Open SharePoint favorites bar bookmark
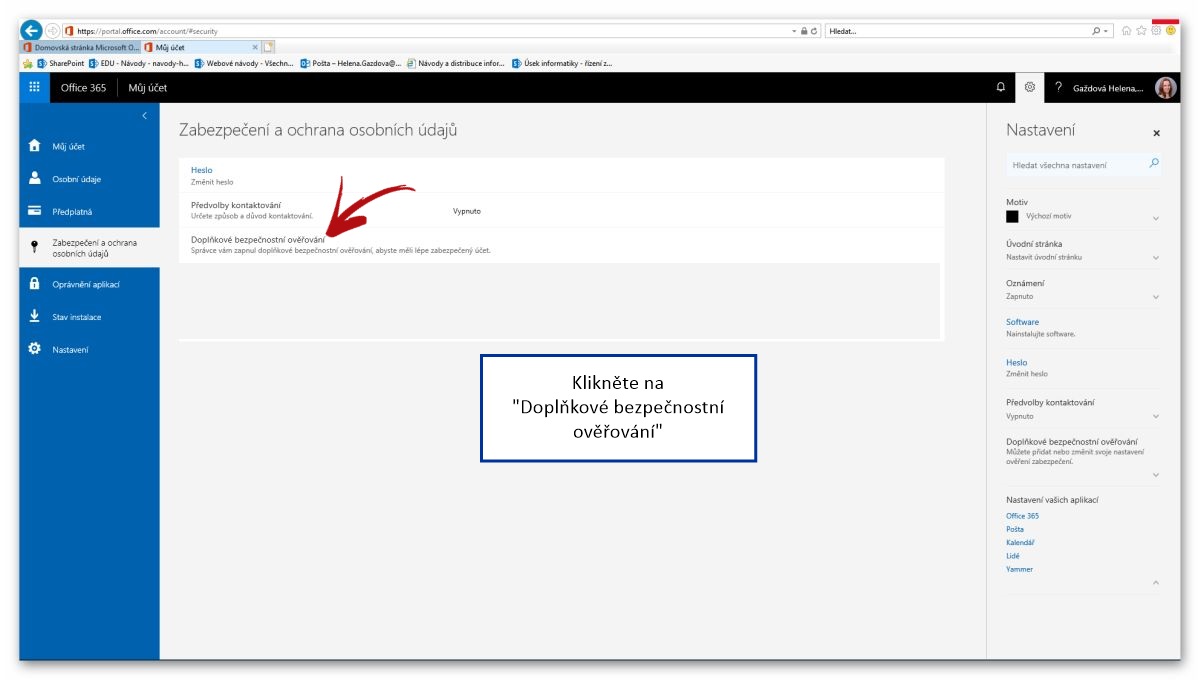1200x680 pixels. [61, 62]
